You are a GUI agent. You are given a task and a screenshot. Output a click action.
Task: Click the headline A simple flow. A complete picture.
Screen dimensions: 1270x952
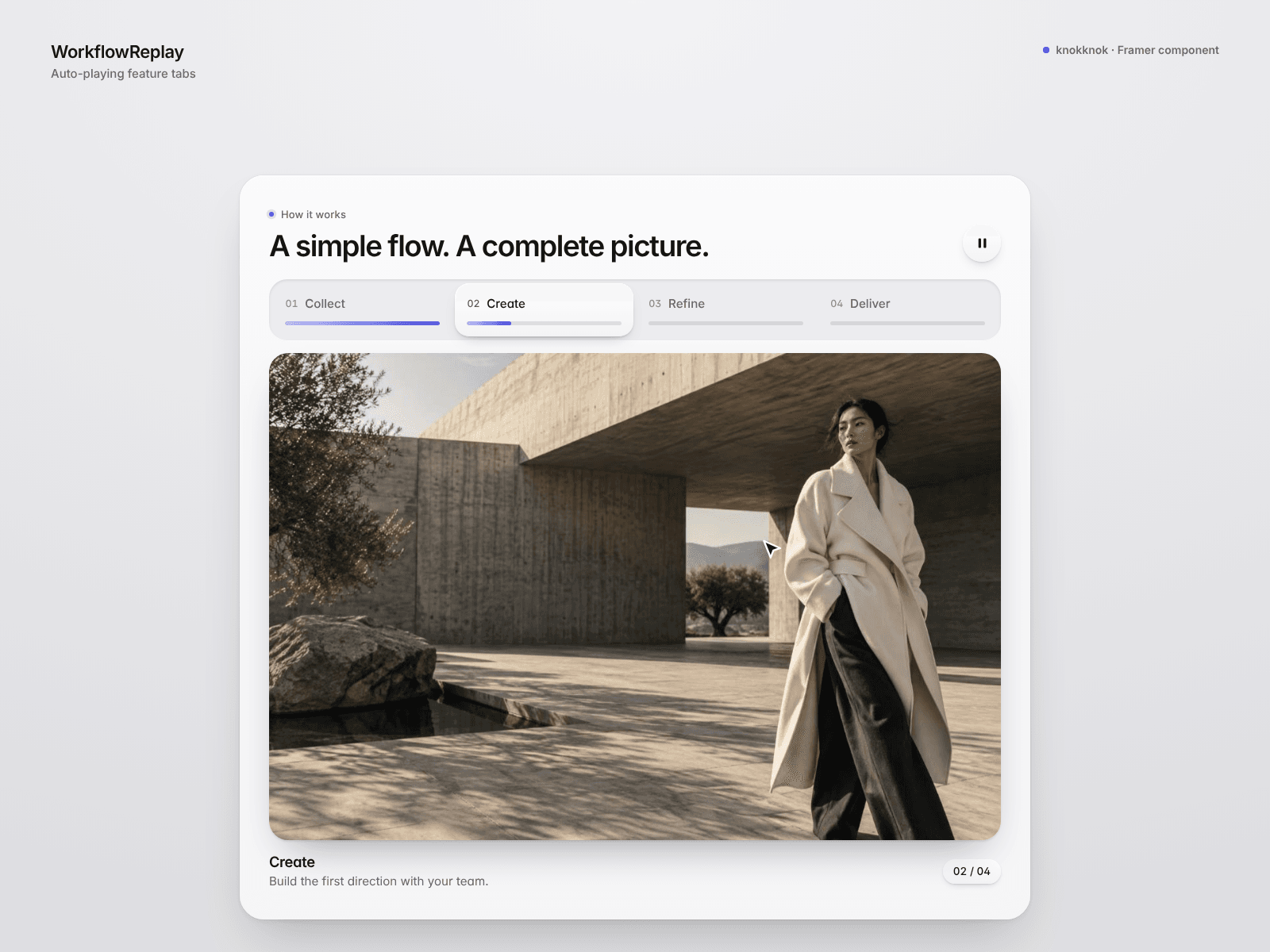[x=489, y=247]
